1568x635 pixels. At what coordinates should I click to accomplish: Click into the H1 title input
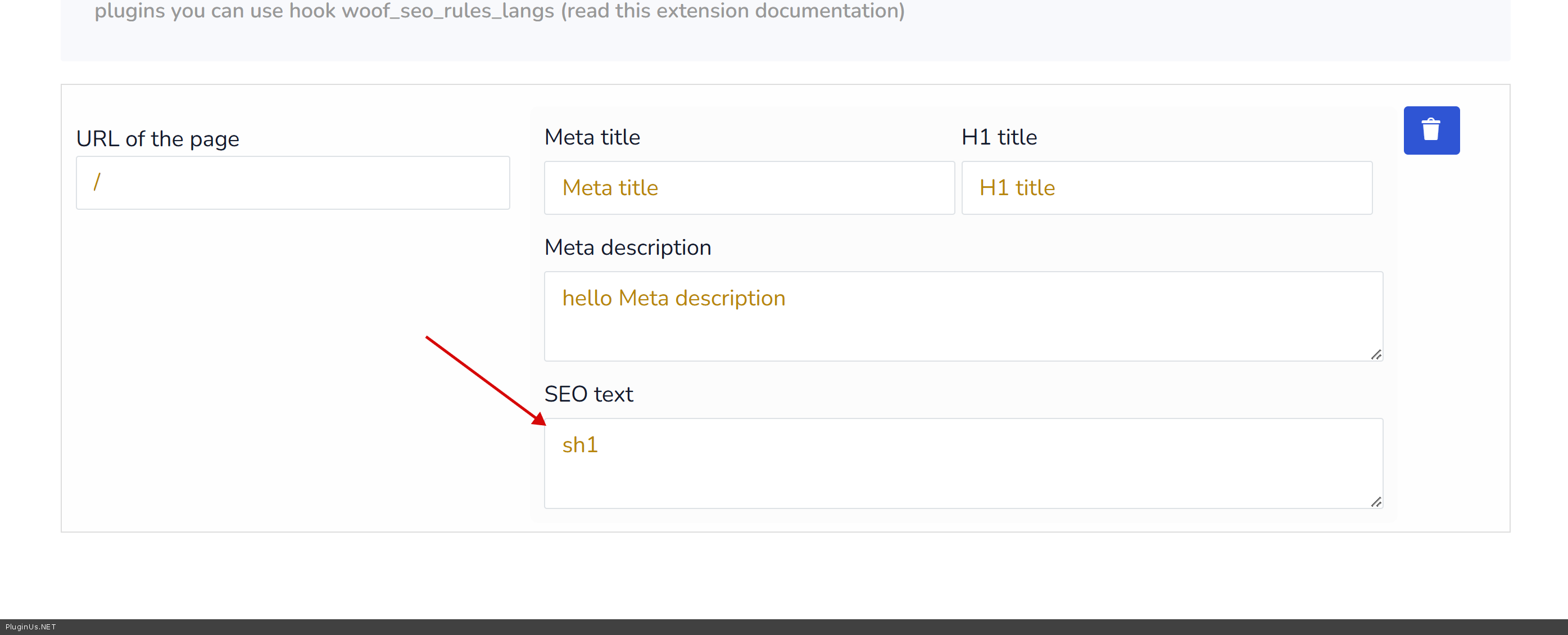[1166, 188]
